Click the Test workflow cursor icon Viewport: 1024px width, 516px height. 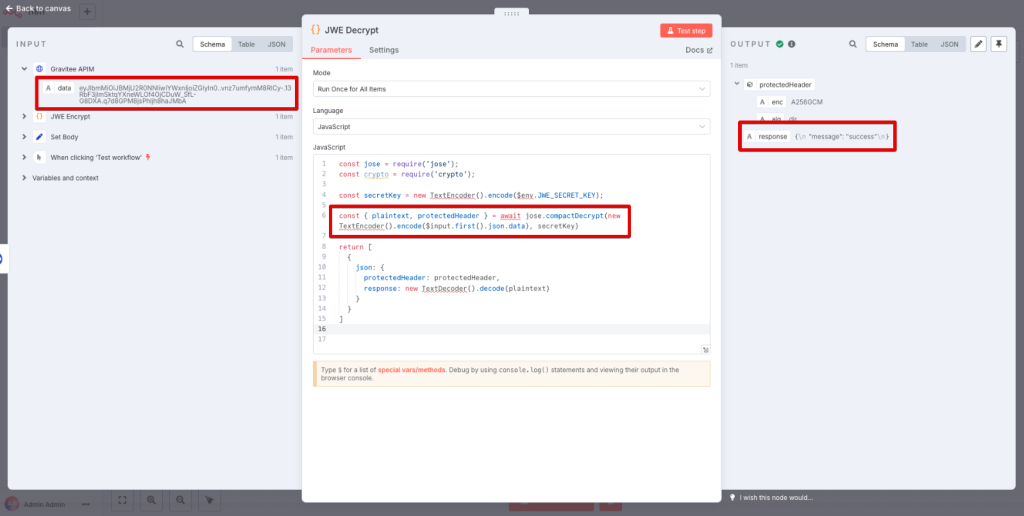39,157
